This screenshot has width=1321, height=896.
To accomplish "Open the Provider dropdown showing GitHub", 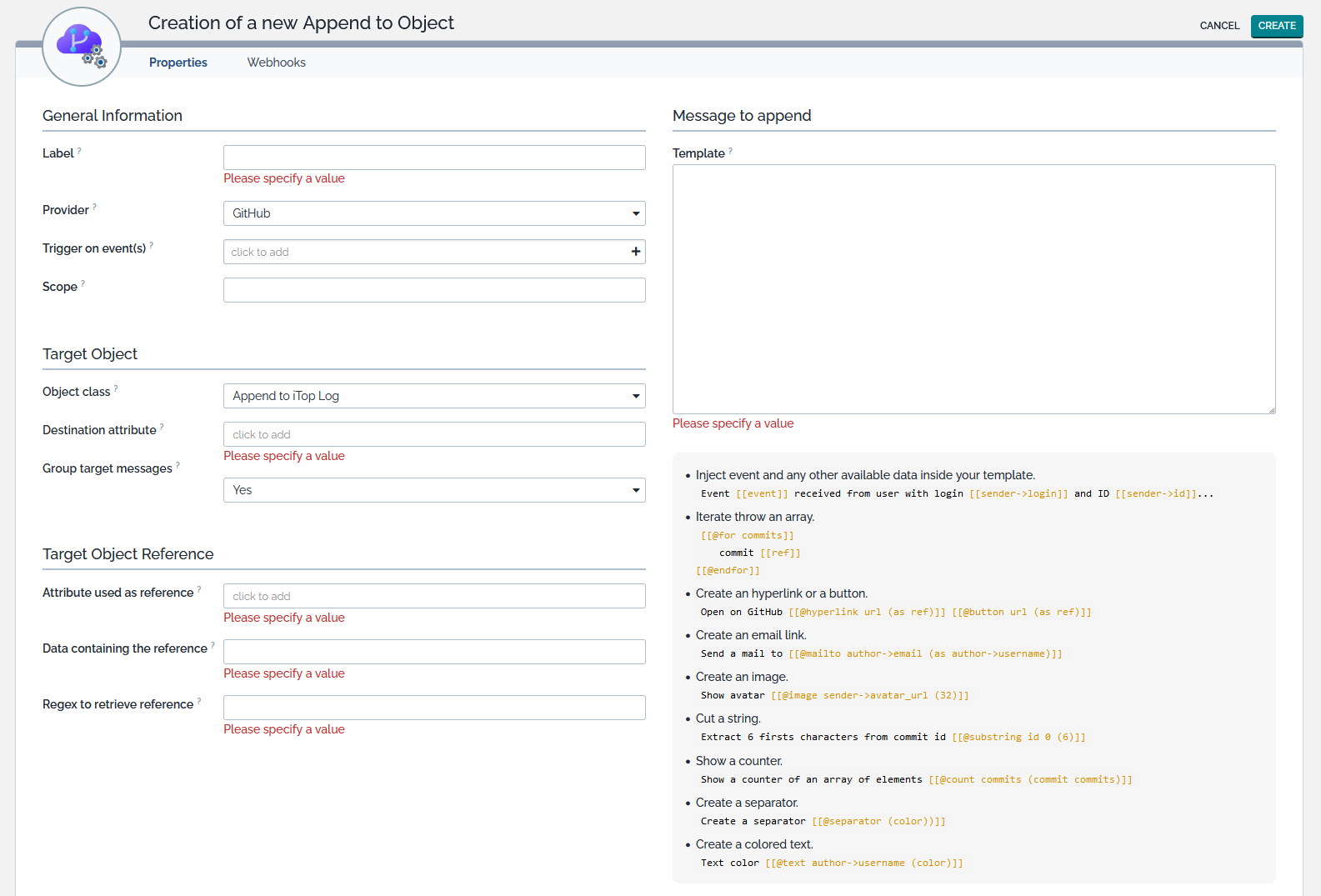I will tap(433, 213).
